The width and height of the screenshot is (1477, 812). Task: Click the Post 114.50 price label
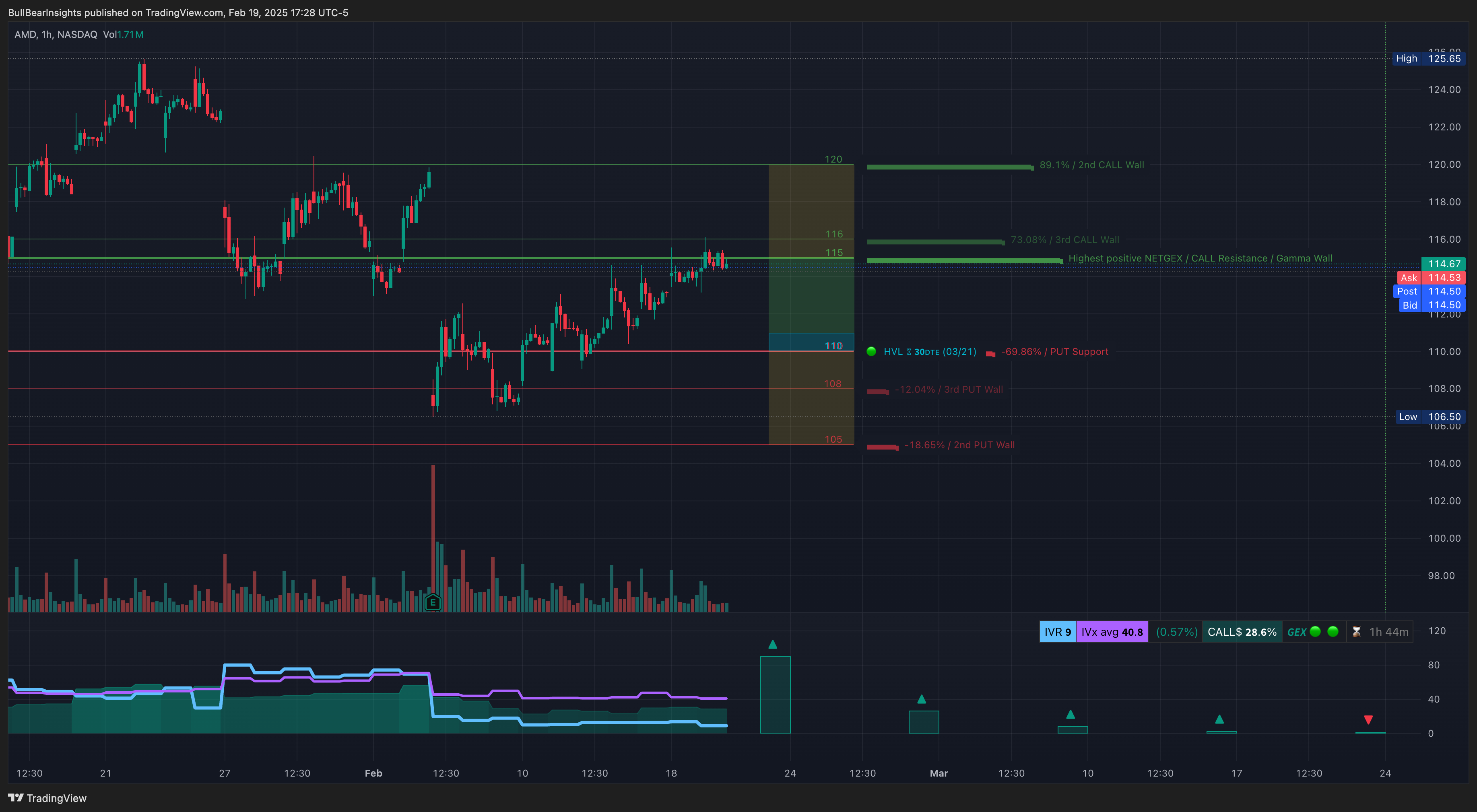click(1429, 291)
